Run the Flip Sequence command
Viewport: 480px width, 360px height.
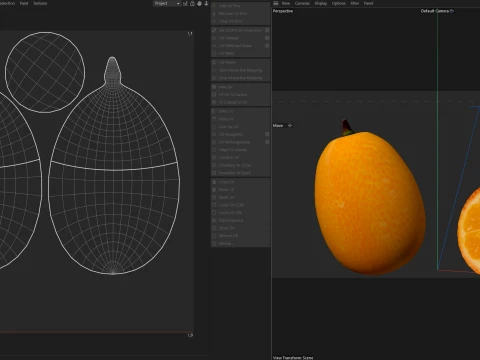point(240,220)
